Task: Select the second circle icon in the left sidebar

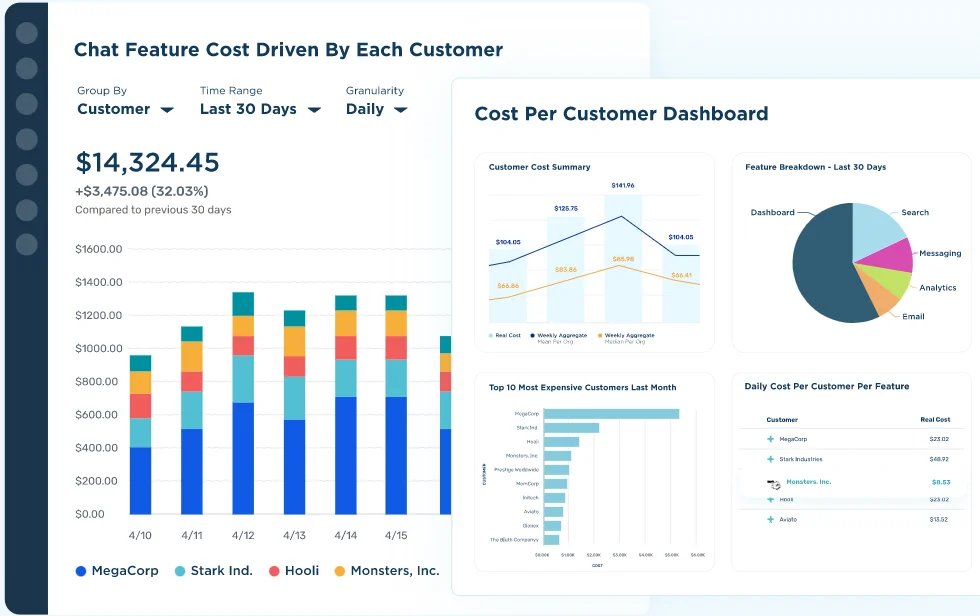Action: 27,68
